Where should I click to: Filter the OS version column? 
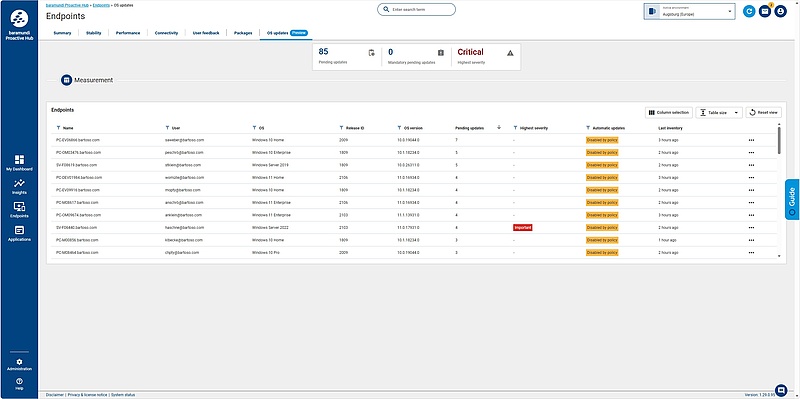click(x=399, y=128)
